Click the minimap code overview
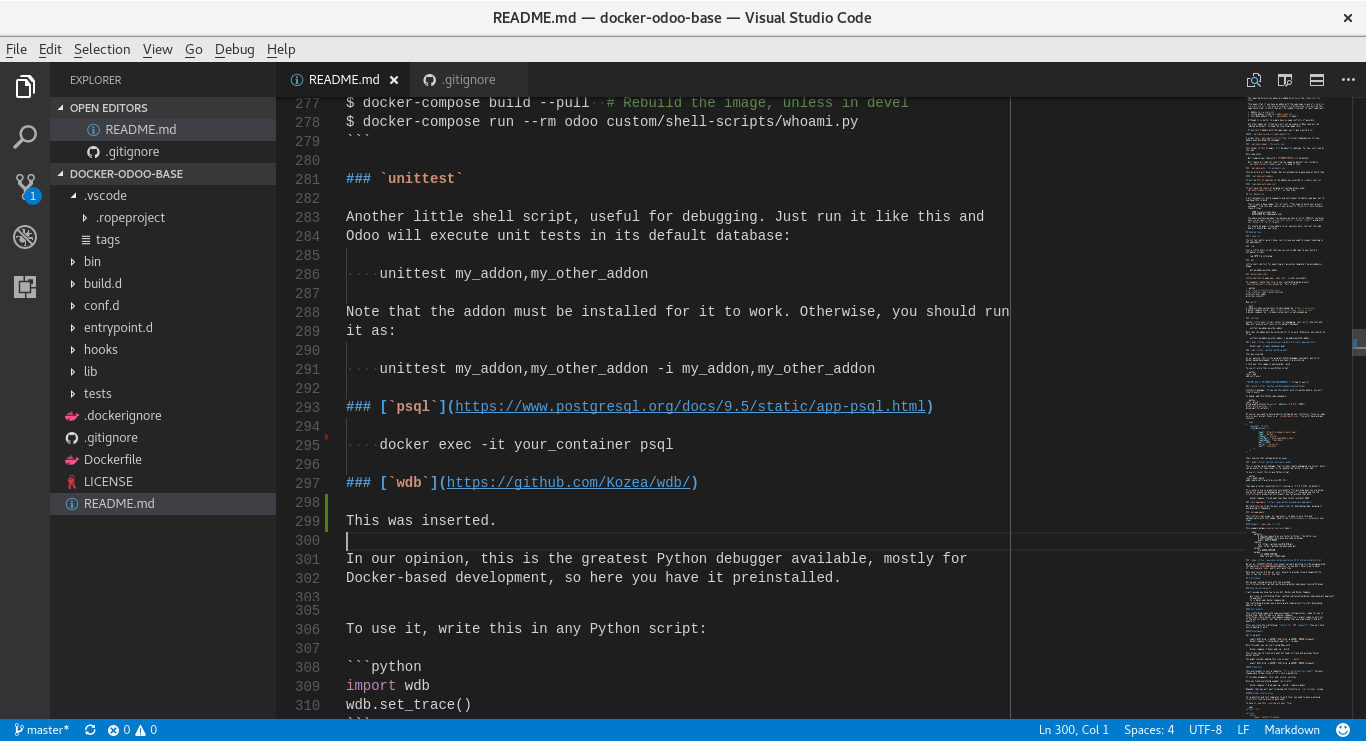Viewport: 1366px width, 741px height. point(1298,408)
